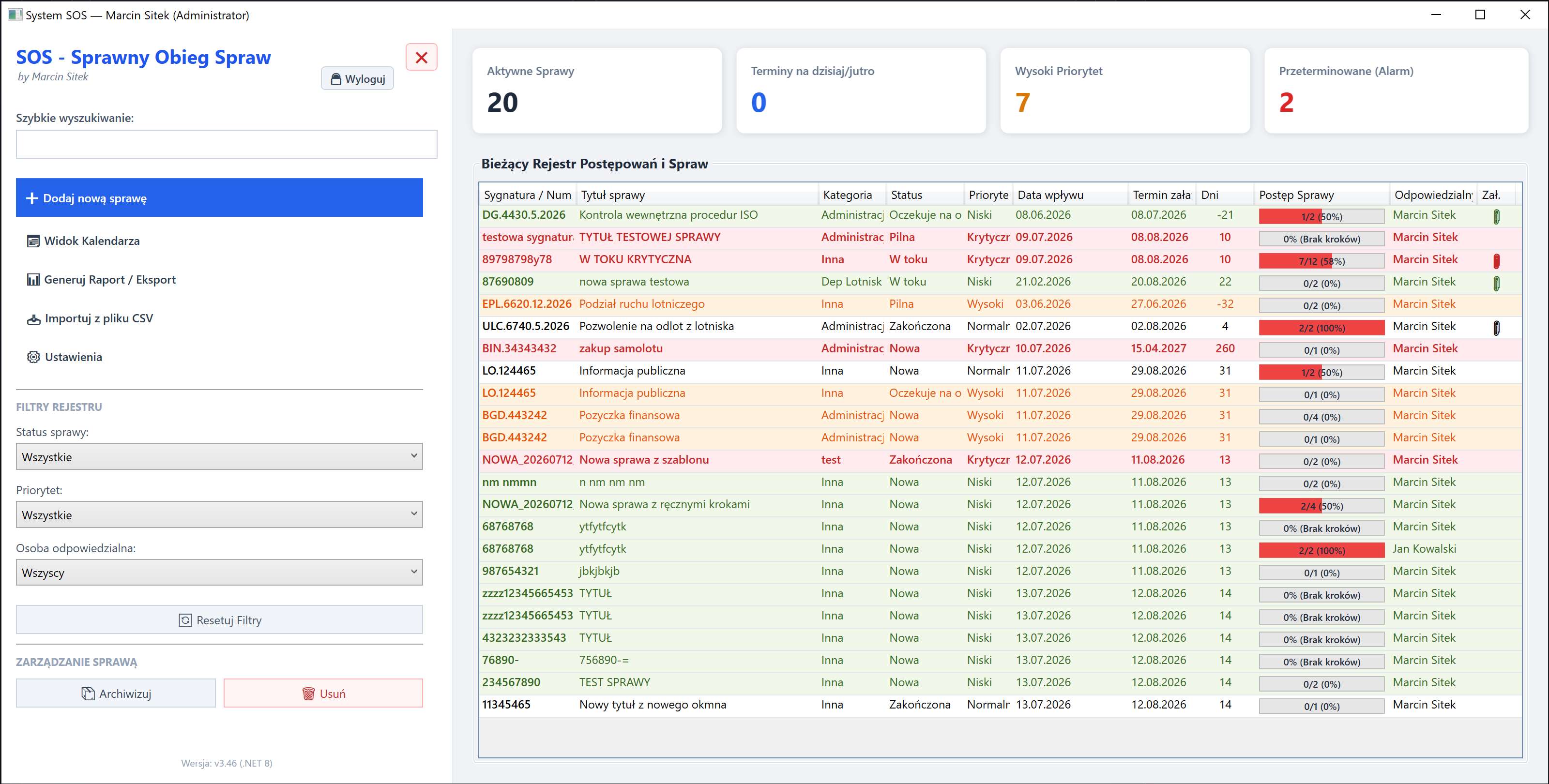Screen dimensions: 1549x784
Task: Click Resetuj Filtry button
Action: [219, 620]
